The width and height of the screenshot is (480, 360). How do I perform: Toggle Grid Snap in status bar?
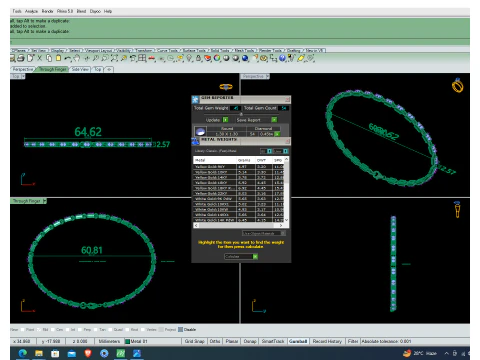(x=195, y=341)
